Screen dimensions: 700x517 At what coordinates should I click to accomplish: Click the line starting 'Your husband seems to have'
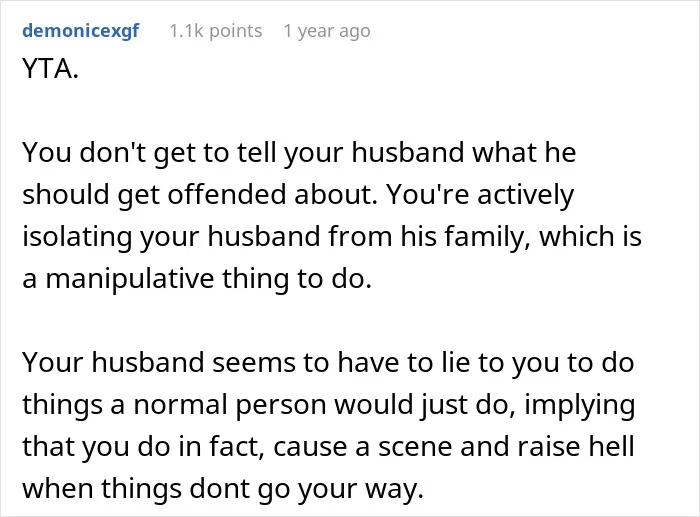(328, 363)
